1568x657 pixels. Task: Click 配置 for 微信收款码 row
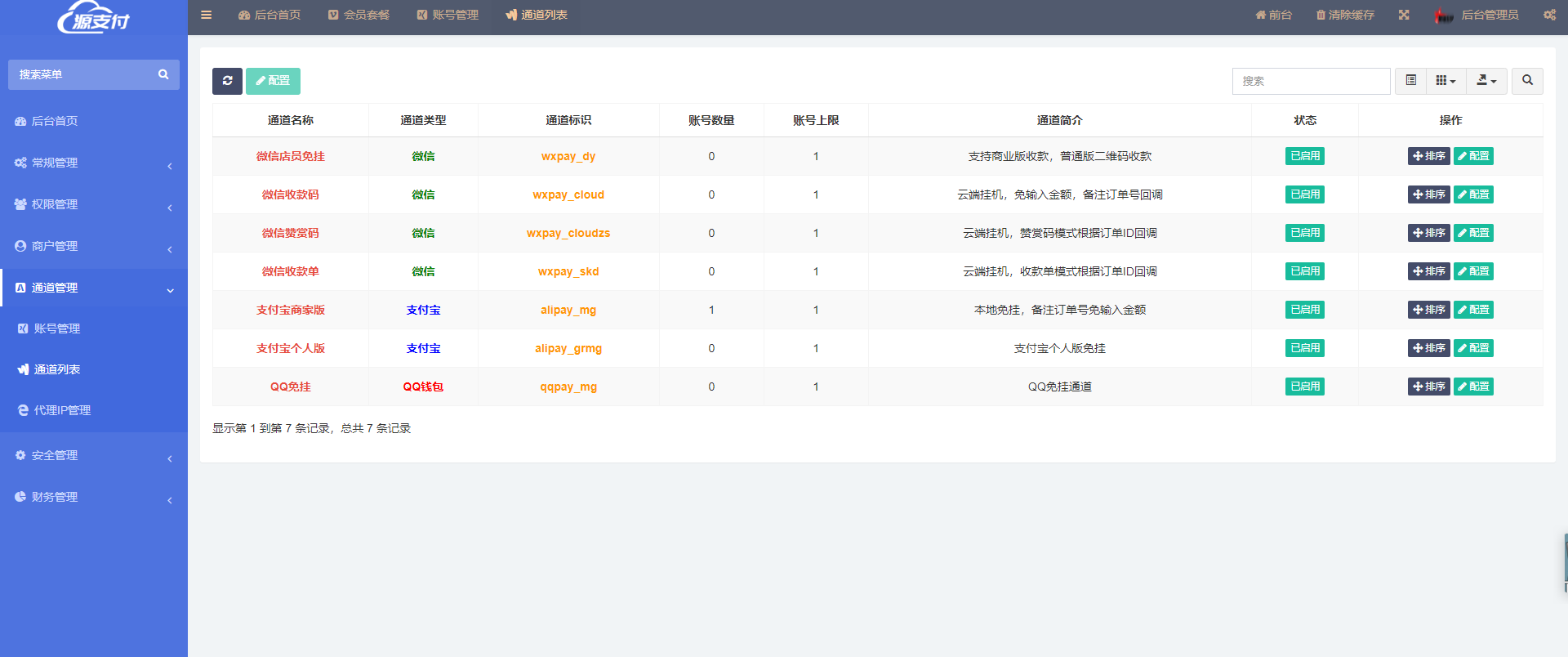pyautogui.click(x=1473, y=194)
